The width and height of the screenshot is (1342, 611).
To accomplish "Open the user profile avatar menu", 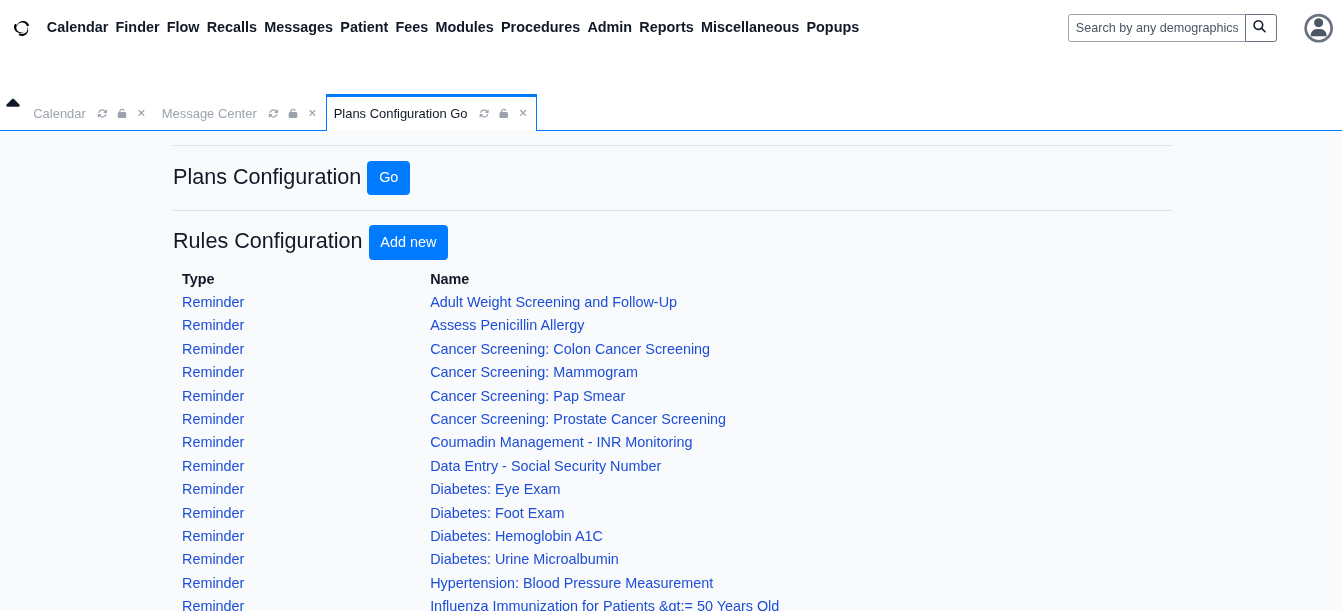I will (x=1318, y=28).
